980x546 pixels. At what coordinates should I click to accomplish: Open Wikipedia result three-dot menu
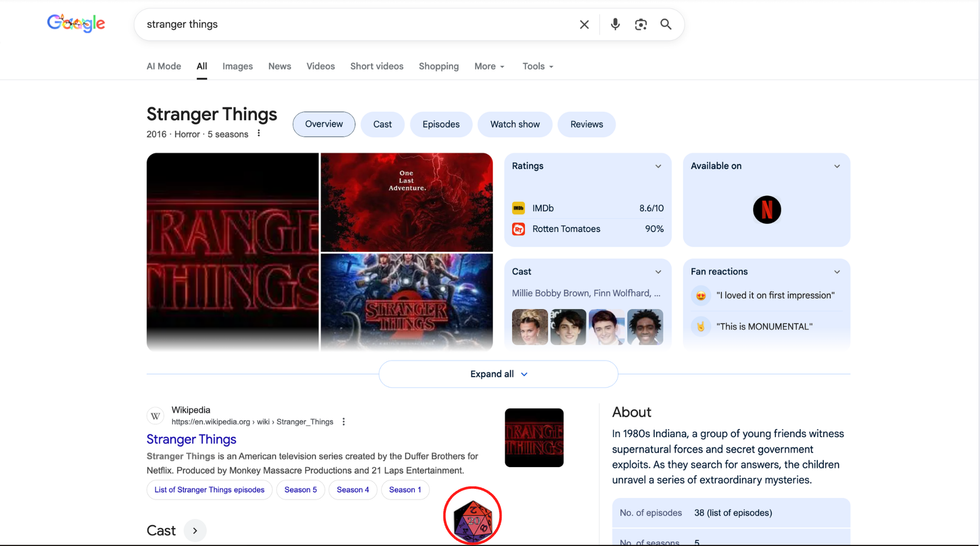tap(344, 422)
